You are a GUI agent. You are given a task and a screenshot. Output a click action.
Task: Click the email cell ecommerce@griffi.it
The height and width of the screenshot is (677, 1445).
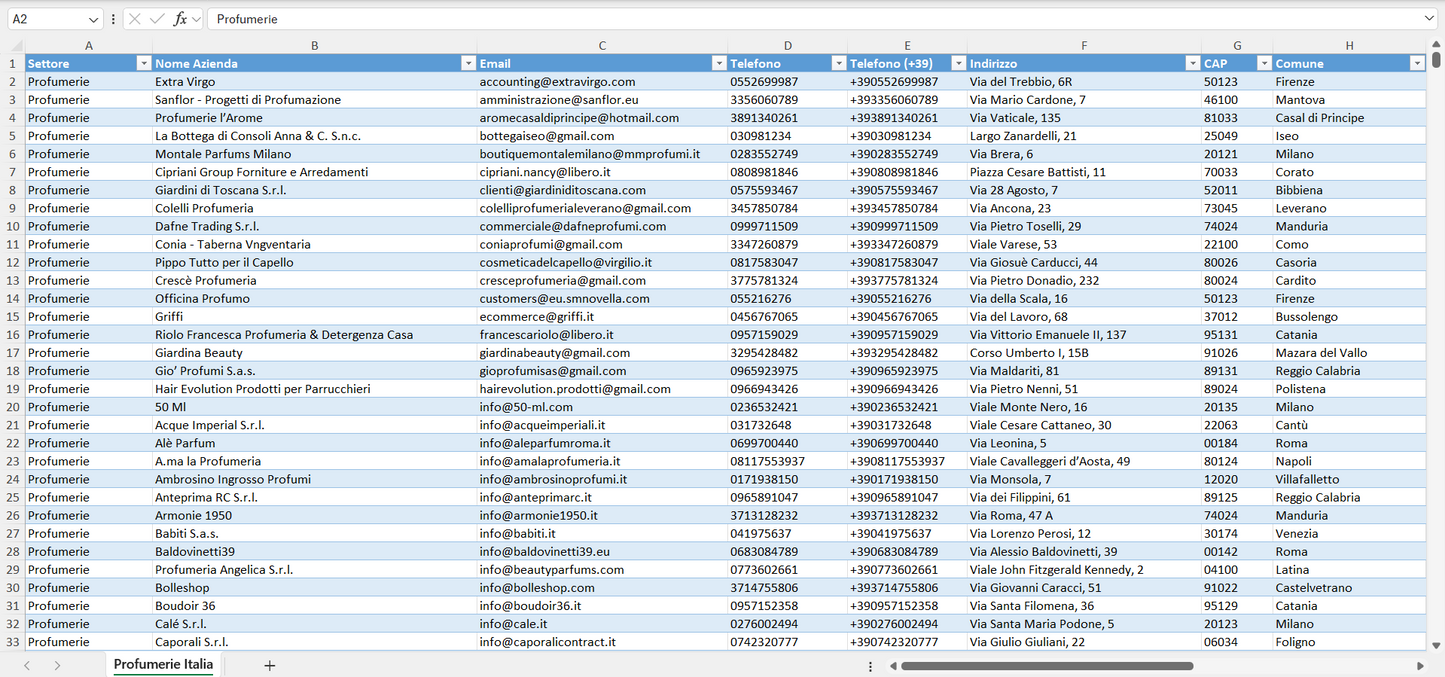(x=602, y=316)
